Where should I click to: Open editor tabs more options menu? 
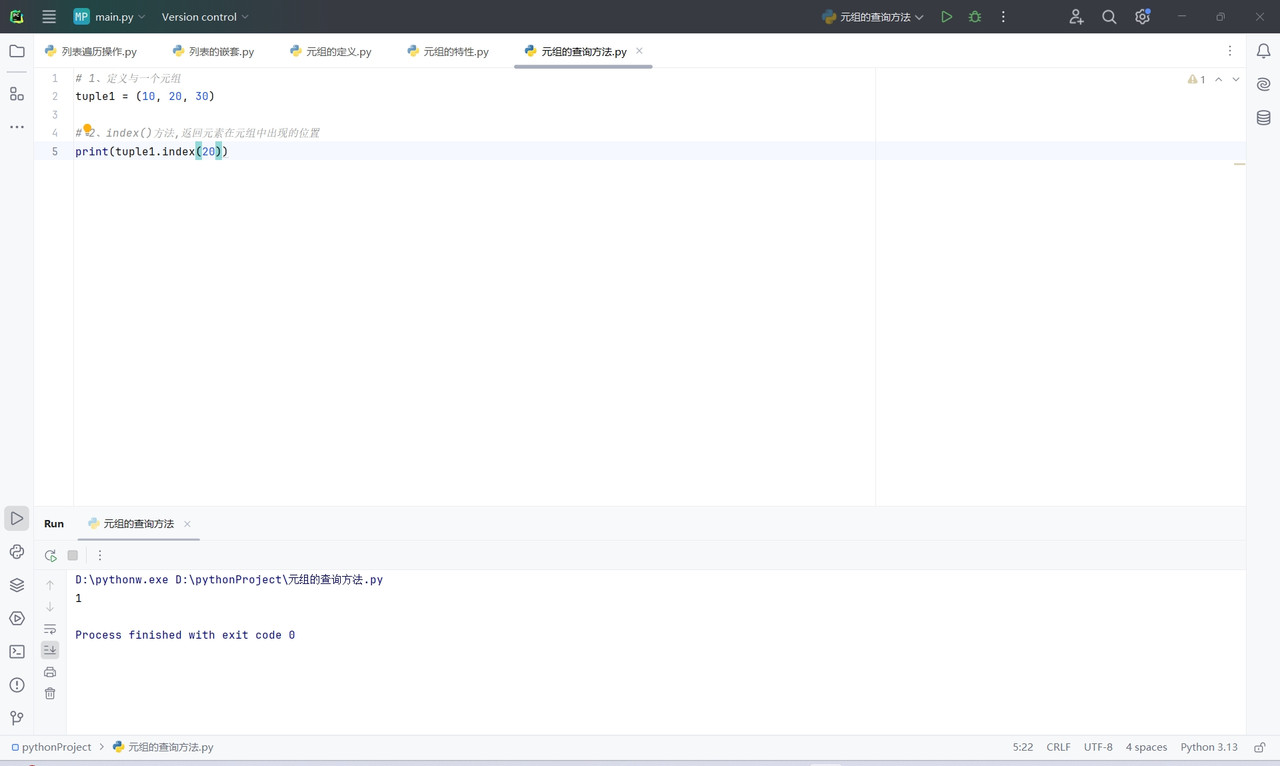(1230, 51)
